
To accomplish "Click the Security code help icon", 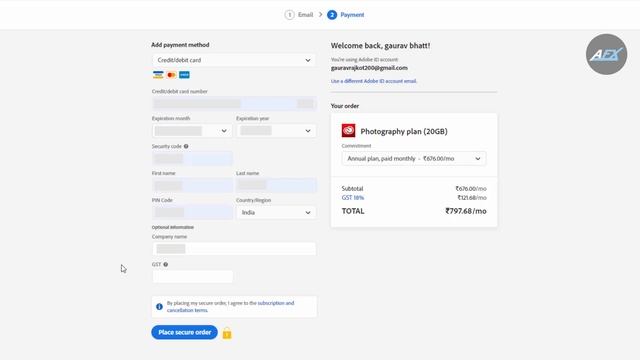I will [x=186, y=146].
